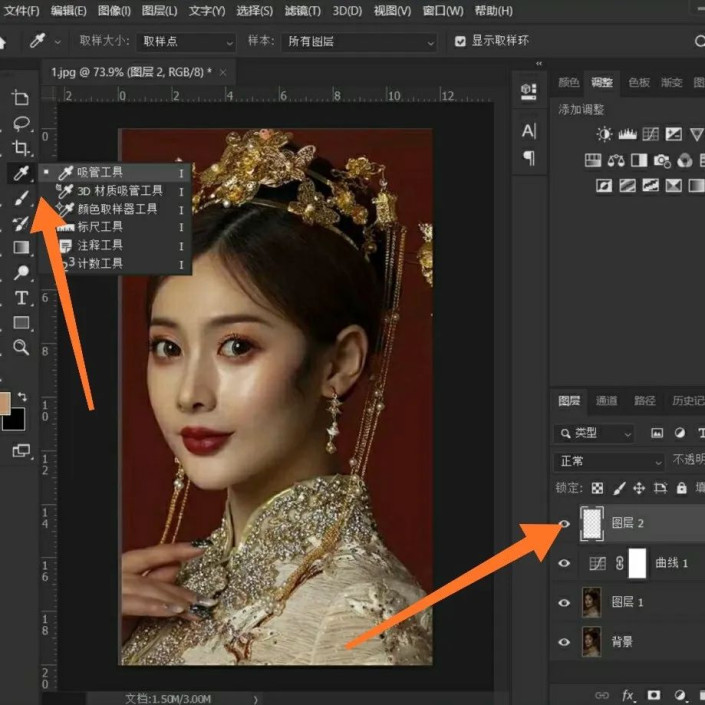
Task: Choose 颜色取样器工具 from the flyout
Action: coord(115,209)
